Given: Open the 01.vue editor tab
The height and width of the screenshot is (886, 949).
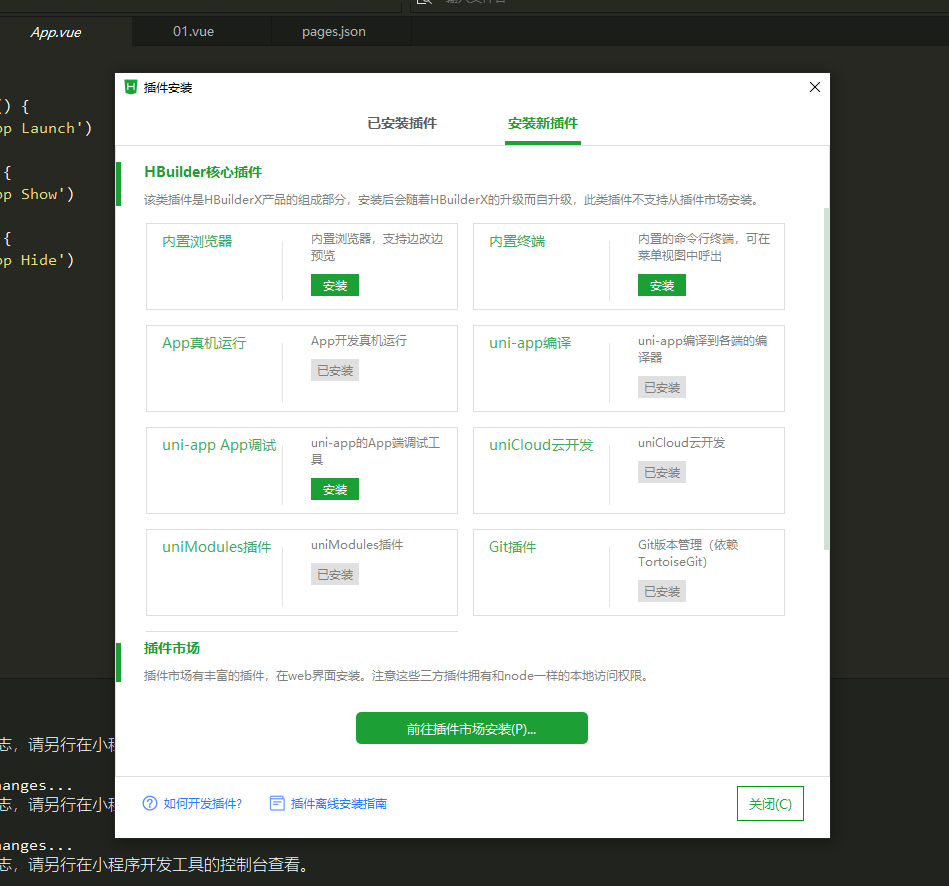Looking at the screenshot, I should tap(194, 31).
